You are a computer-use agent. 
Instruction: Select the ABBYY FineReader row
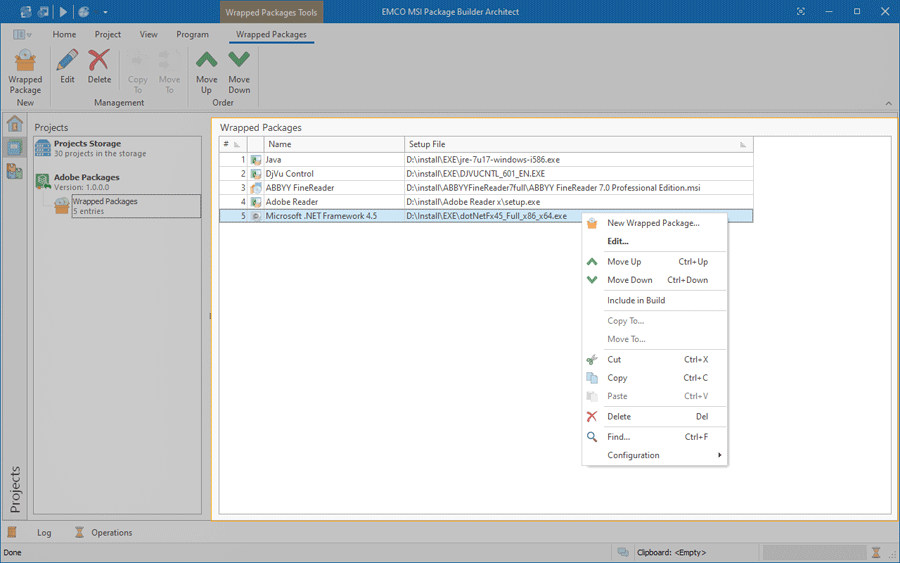coord(486,188)
